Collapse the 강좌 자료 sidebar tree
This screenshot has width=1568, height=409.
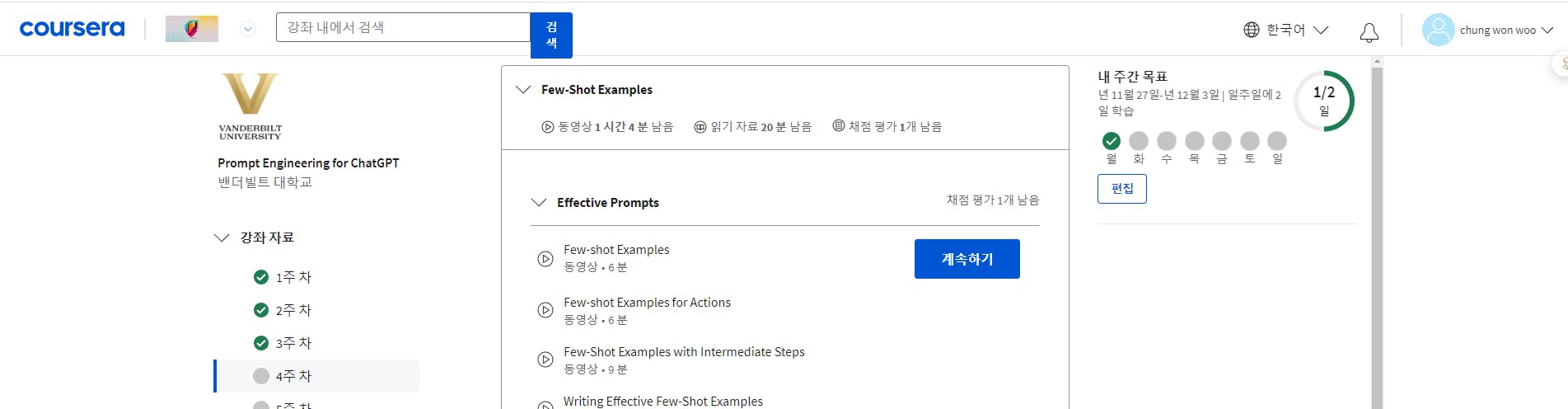pos(221,237)
